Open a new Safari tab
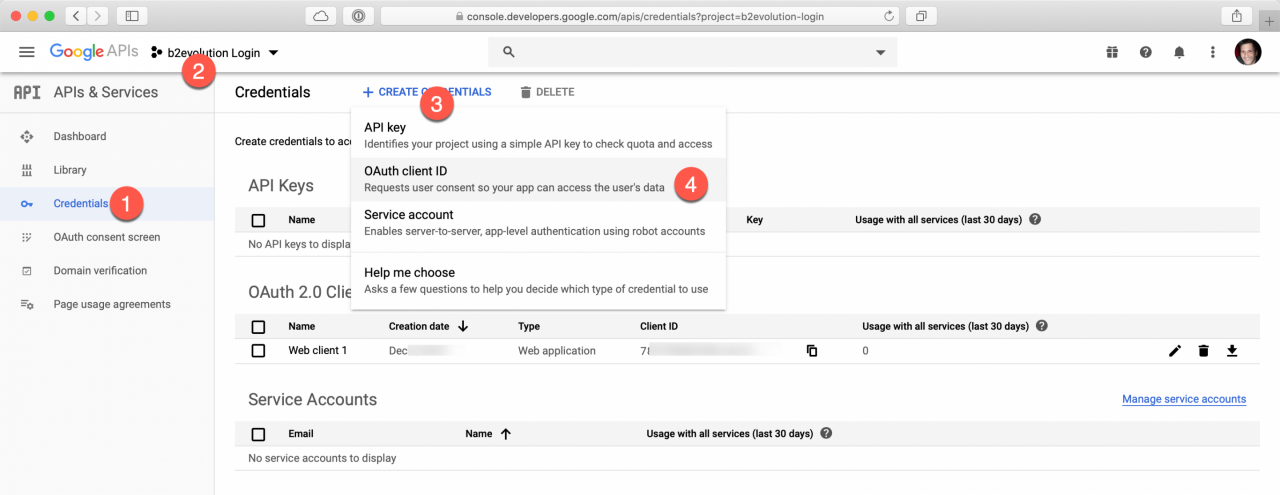 coord(1269,21)
